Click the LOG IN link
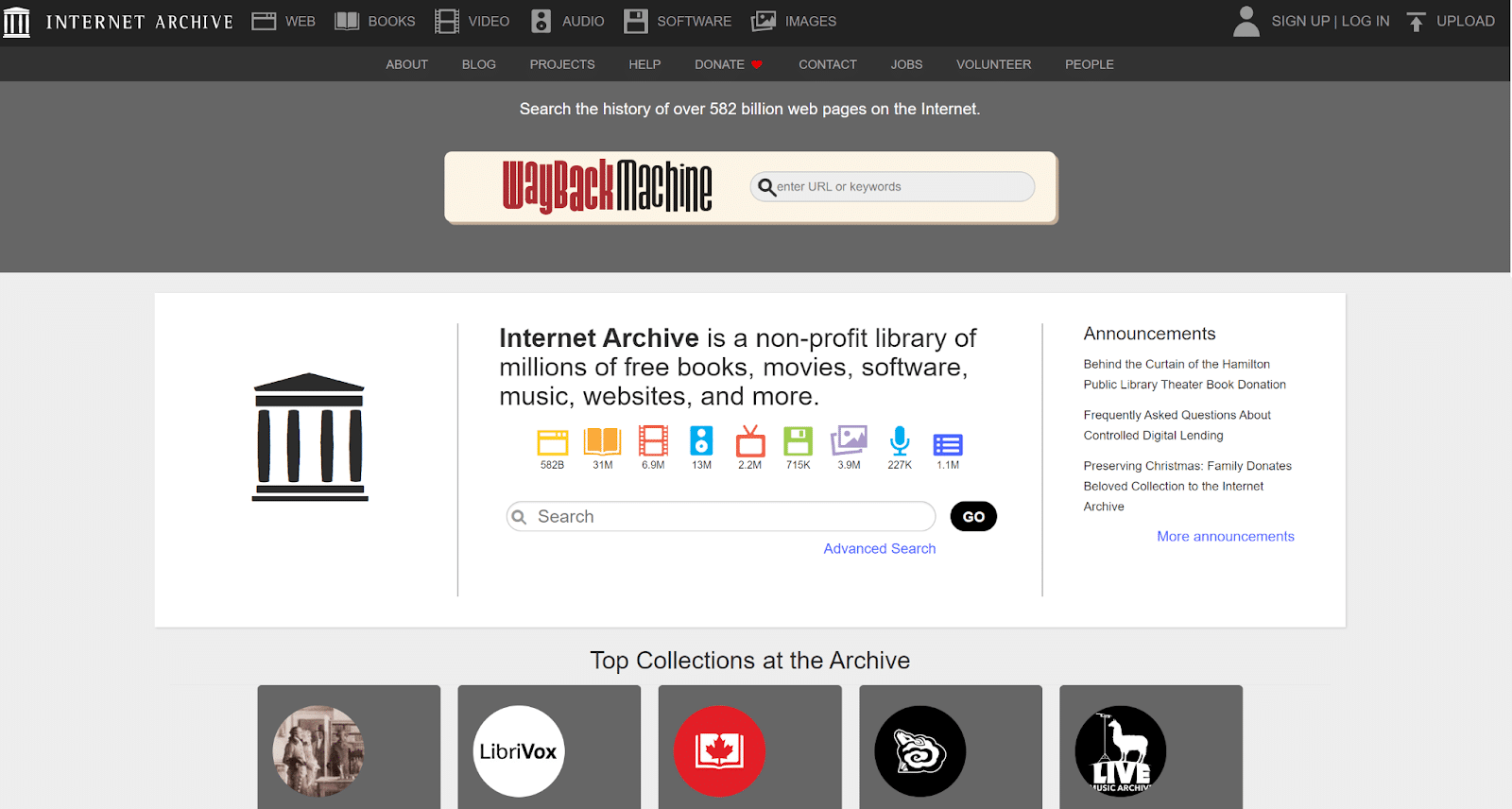The image size is (1512, 809). (1366, 21)
